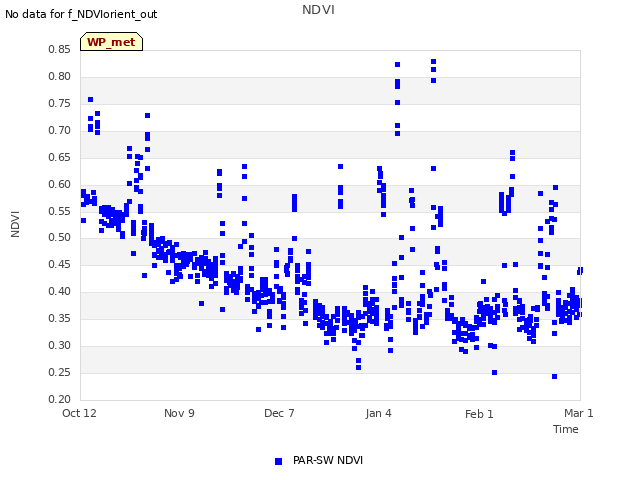Click the 0.80 y-axis value

coord(60,76)
